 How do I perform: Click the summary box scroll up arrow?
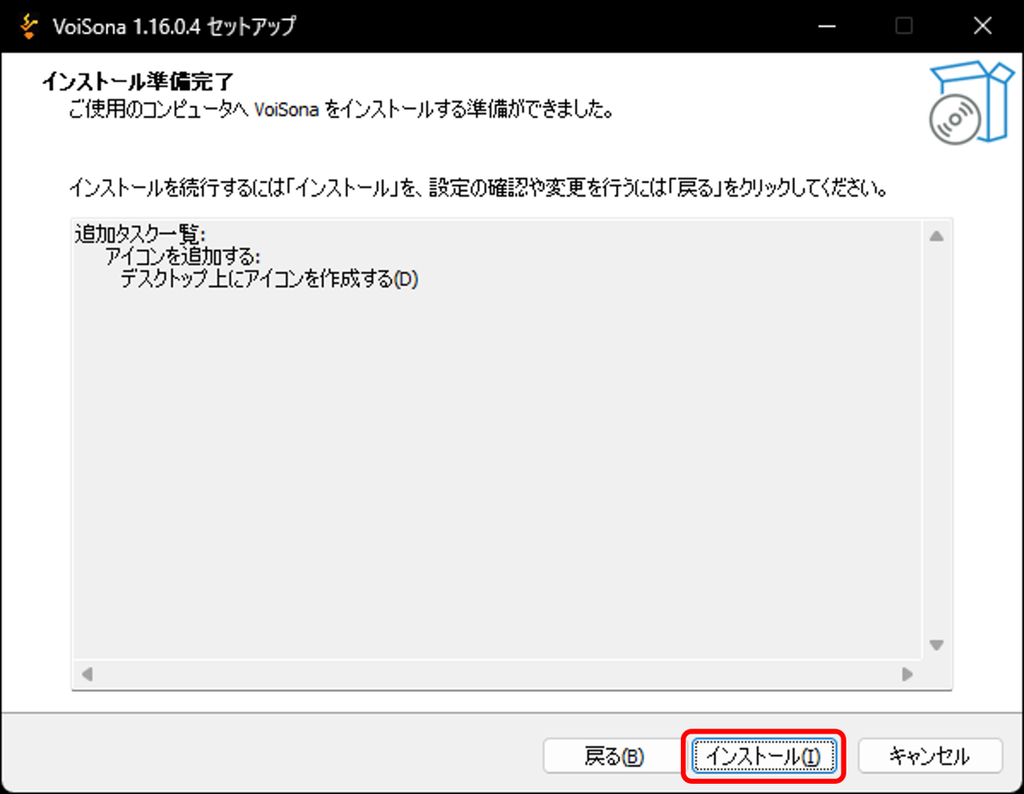pyautogui.click(x=936, y=236)
